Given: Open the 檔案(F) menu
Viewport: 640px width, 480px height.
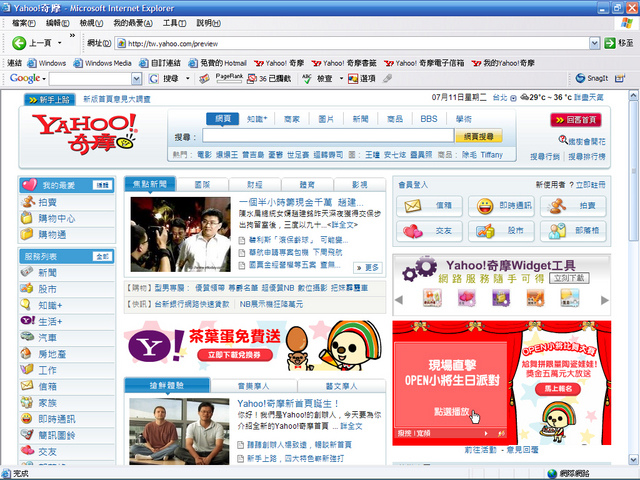Looking at the screenshot, I should [x=24, y=23].
